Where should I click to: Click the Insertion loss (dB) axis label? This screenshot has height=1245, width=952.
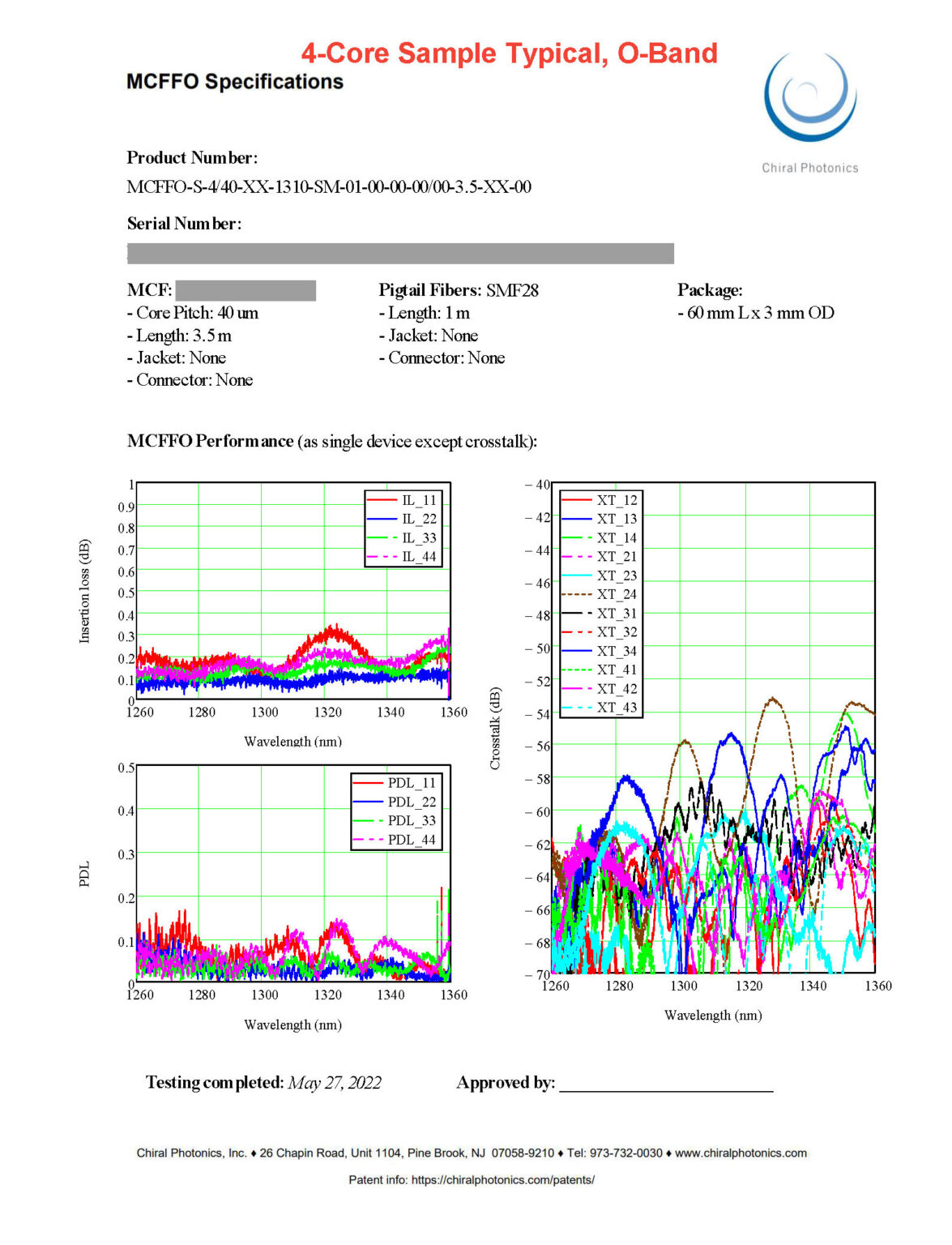84,592
